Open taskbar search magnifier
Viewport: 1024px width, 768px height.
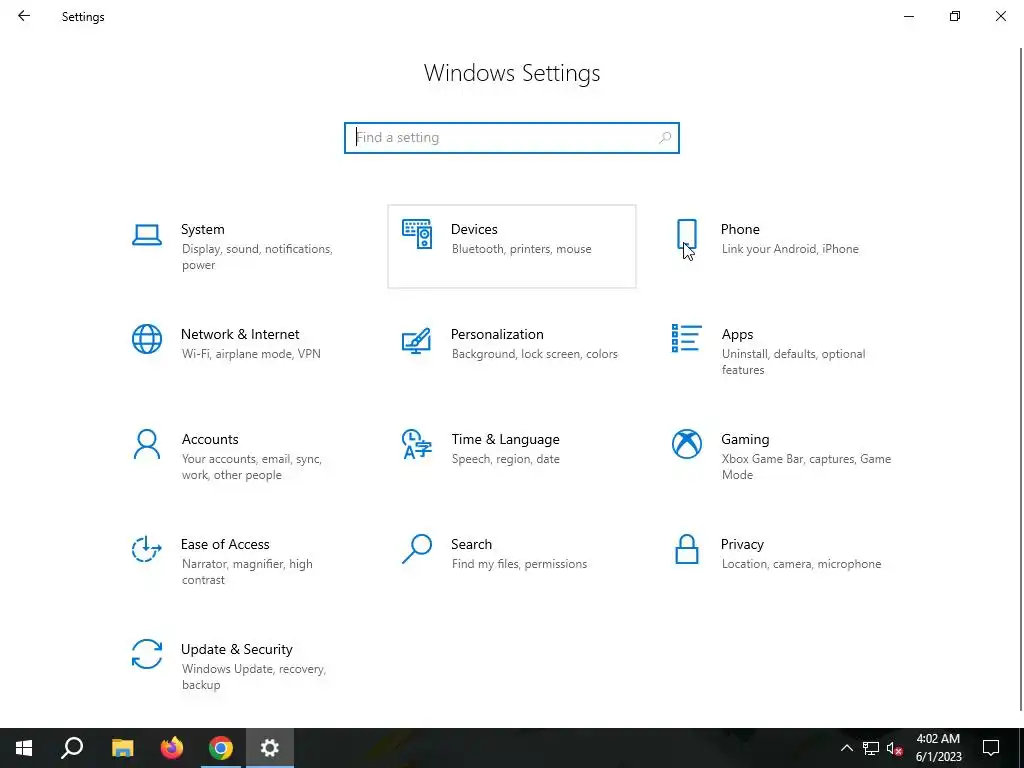[x=72, y=748]
